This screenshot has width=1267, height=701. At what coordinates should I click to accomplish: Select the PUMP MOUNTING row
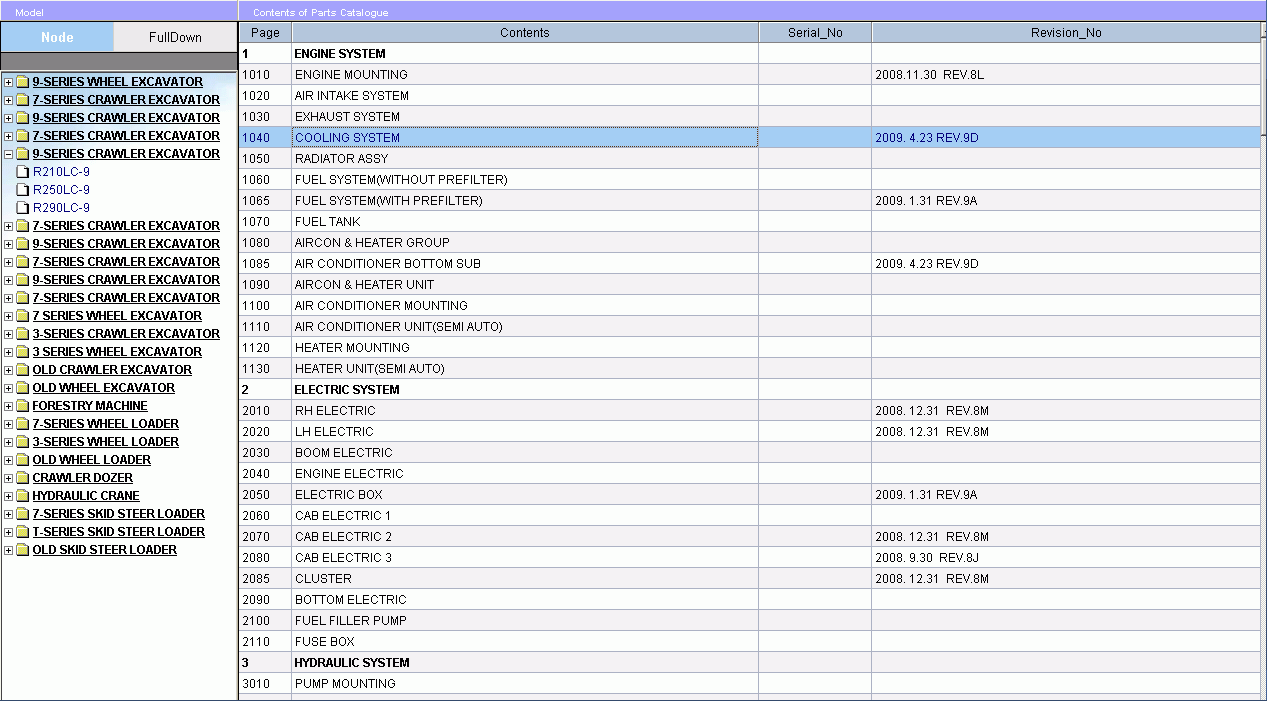(x=750, y=684)
